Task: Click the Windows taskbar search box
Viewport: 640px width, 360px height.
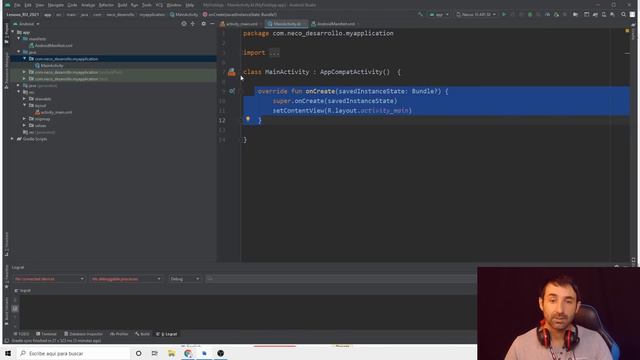Action: point(73,353)
